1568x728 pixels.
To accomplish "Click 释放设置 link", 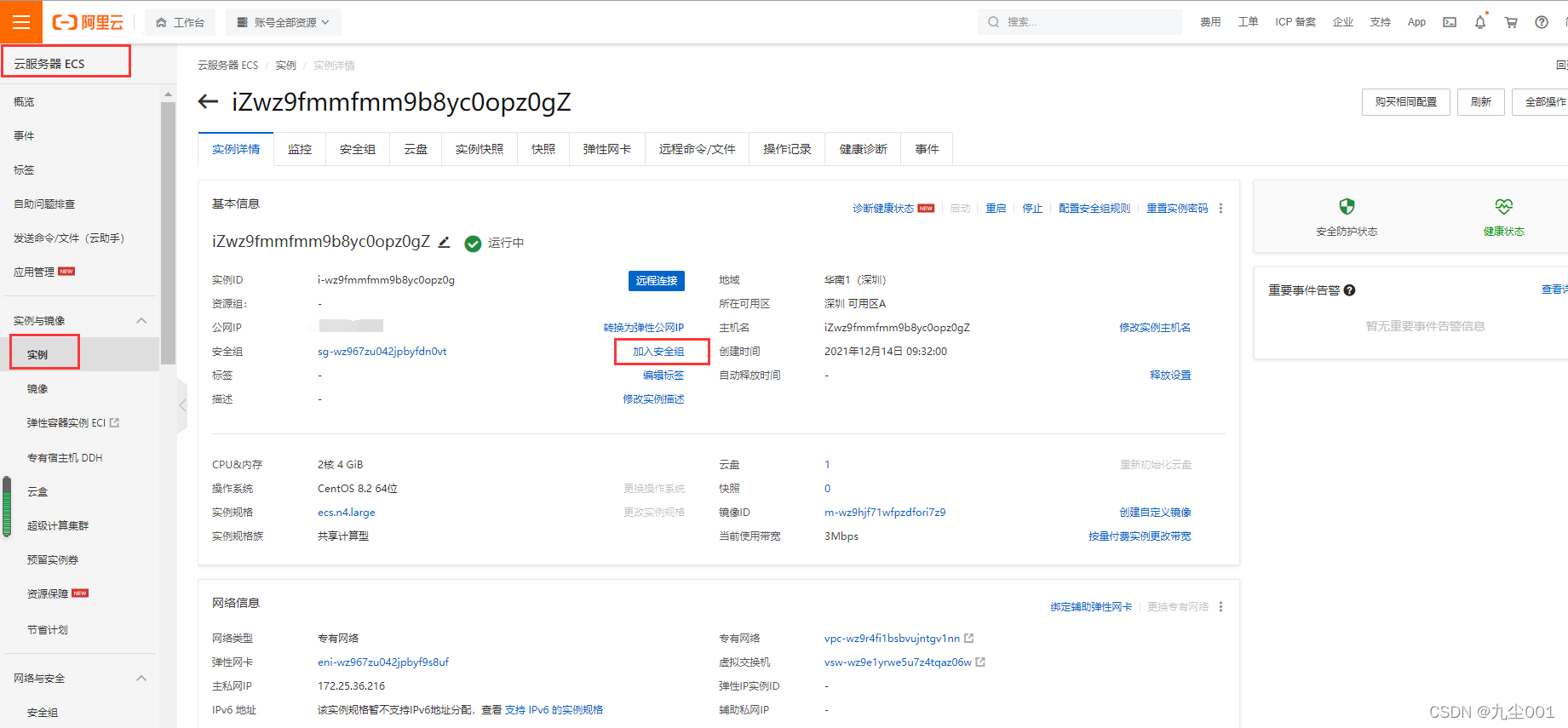I will click(x=1170, y=375).
